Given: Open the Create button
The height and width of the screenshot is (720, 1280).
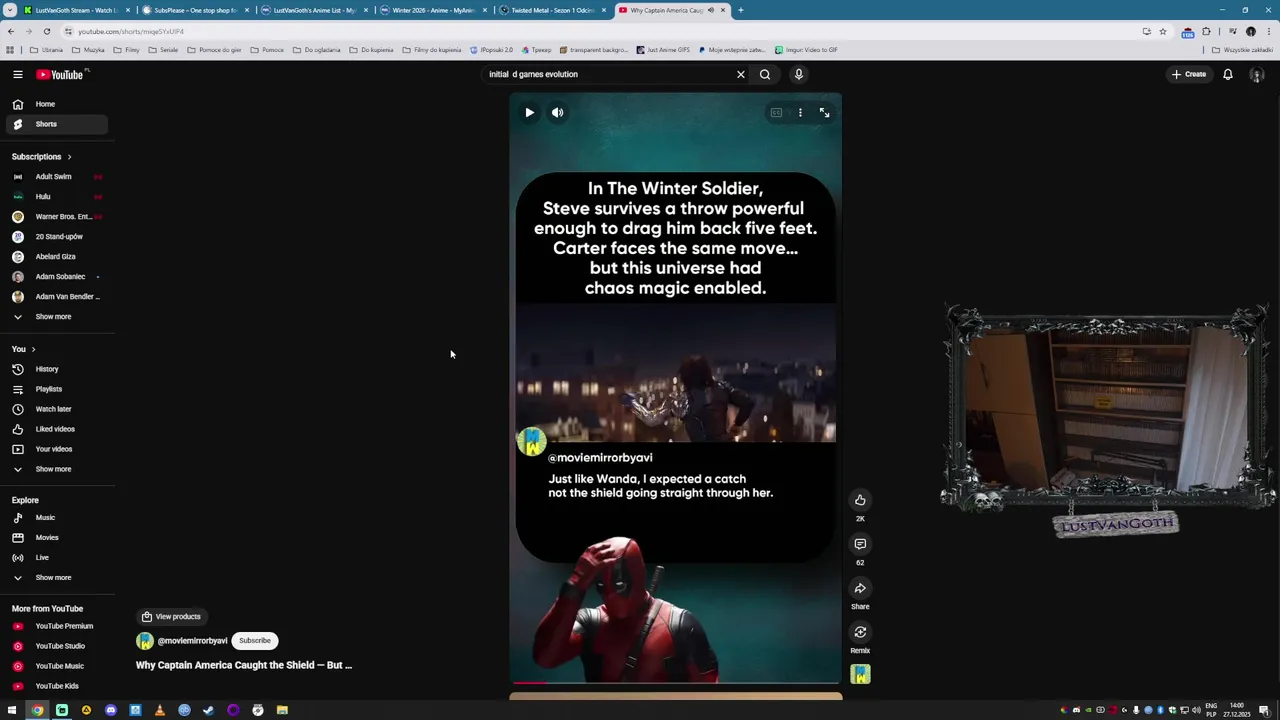Looking at the screenshot, I should (x=1189, y=74).
